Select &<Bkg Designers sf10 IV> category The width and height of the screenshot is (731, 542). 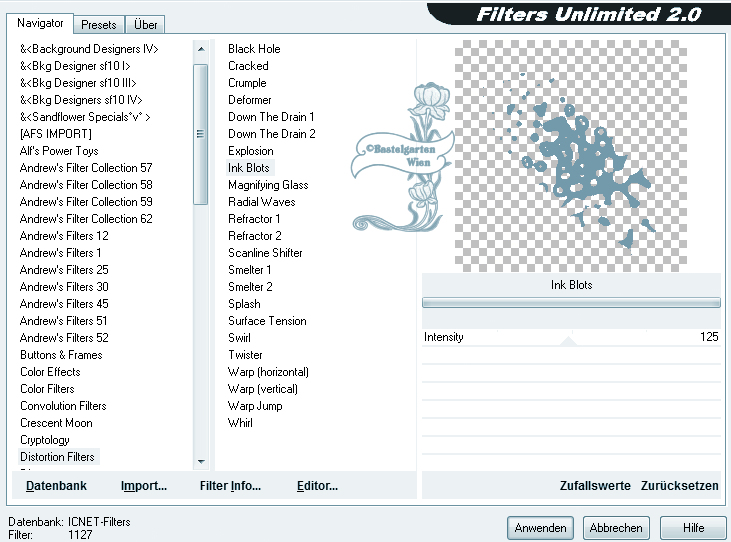point(81,100)
